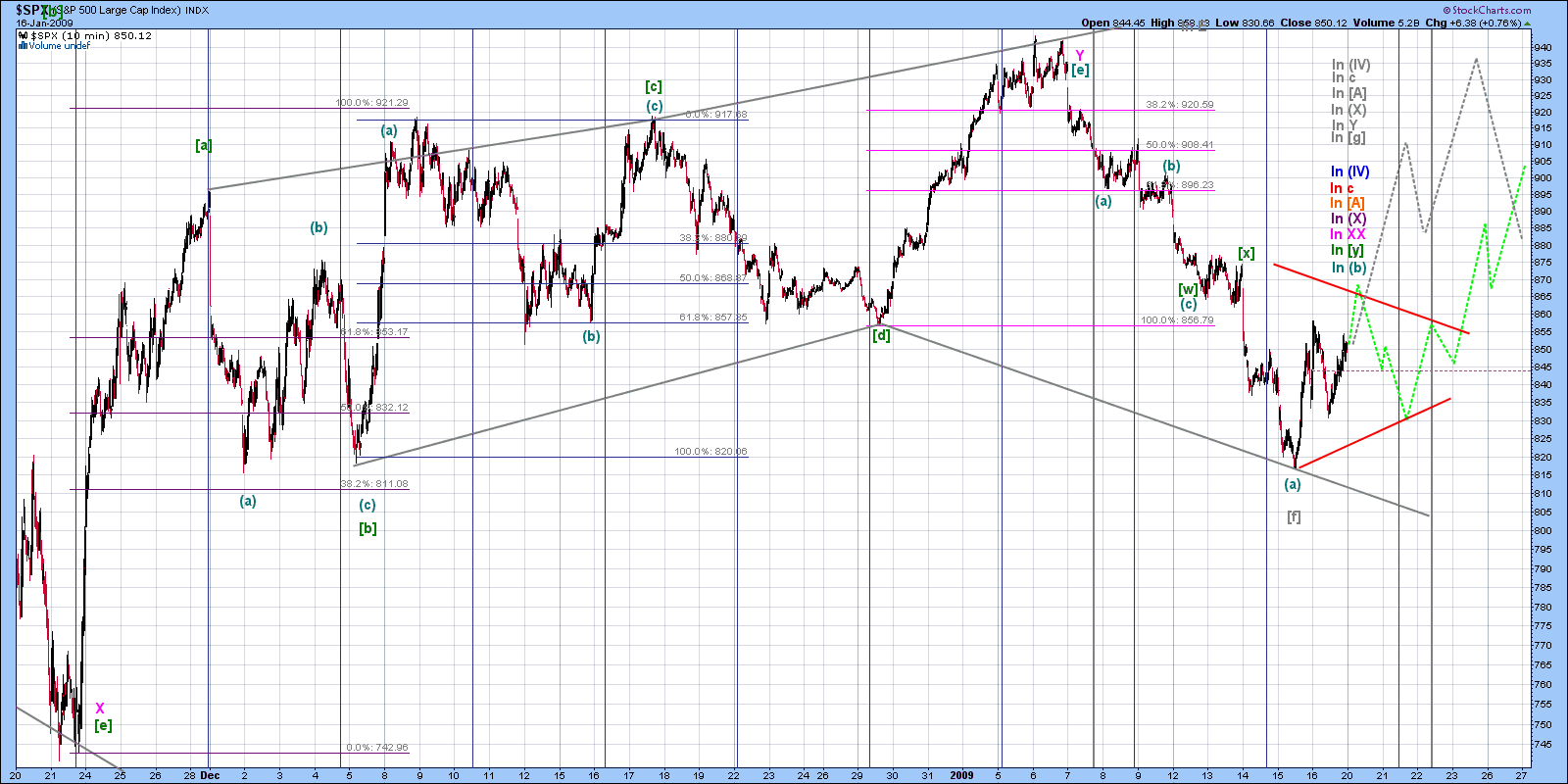Click the 38.2%: 811.08 Fibonacci label
Viewport: 1568px width, 784px height.
click(374, 484)
